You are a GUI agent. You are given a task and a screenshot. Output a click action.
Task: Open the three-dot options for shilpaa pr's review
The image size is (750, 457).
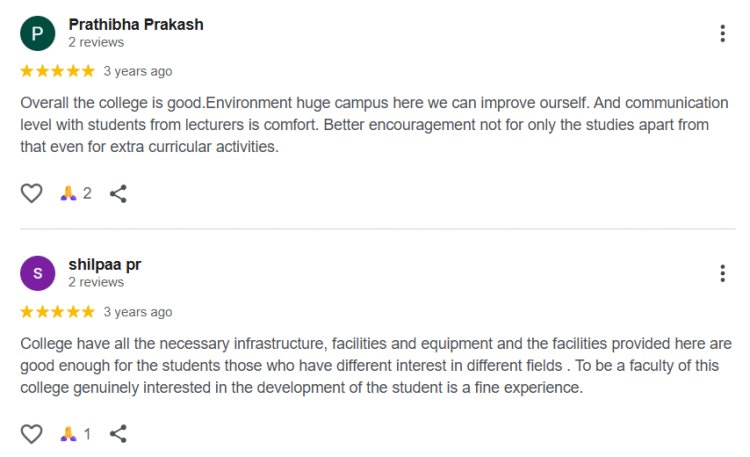722,273
